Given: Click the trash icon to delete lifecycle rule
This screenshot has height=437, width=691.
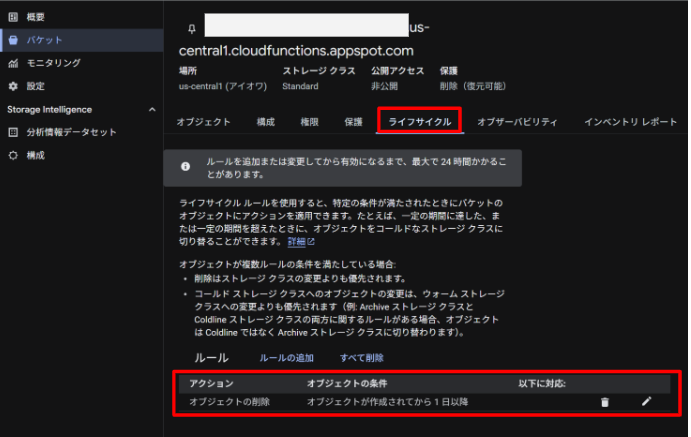Looking at the screenshot, I should pyautogui.click(x=604, y=402).
